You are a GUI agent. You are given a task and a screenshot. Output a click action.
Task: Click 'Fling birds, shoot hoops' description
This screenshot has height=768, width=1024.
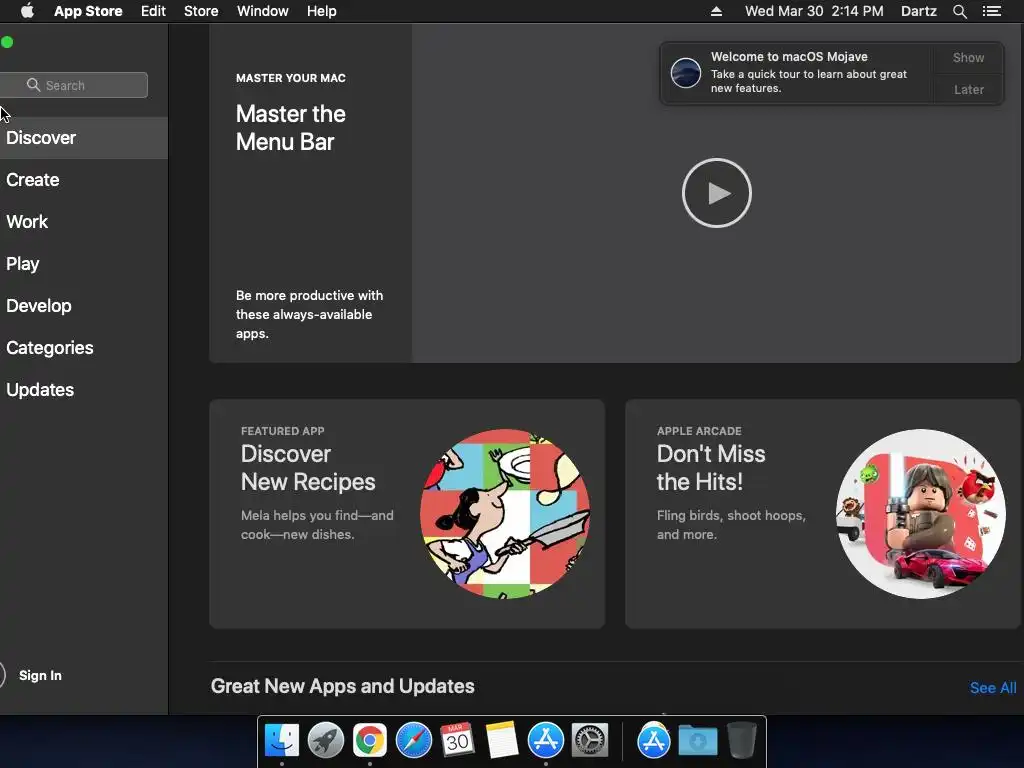click(731, 524)
